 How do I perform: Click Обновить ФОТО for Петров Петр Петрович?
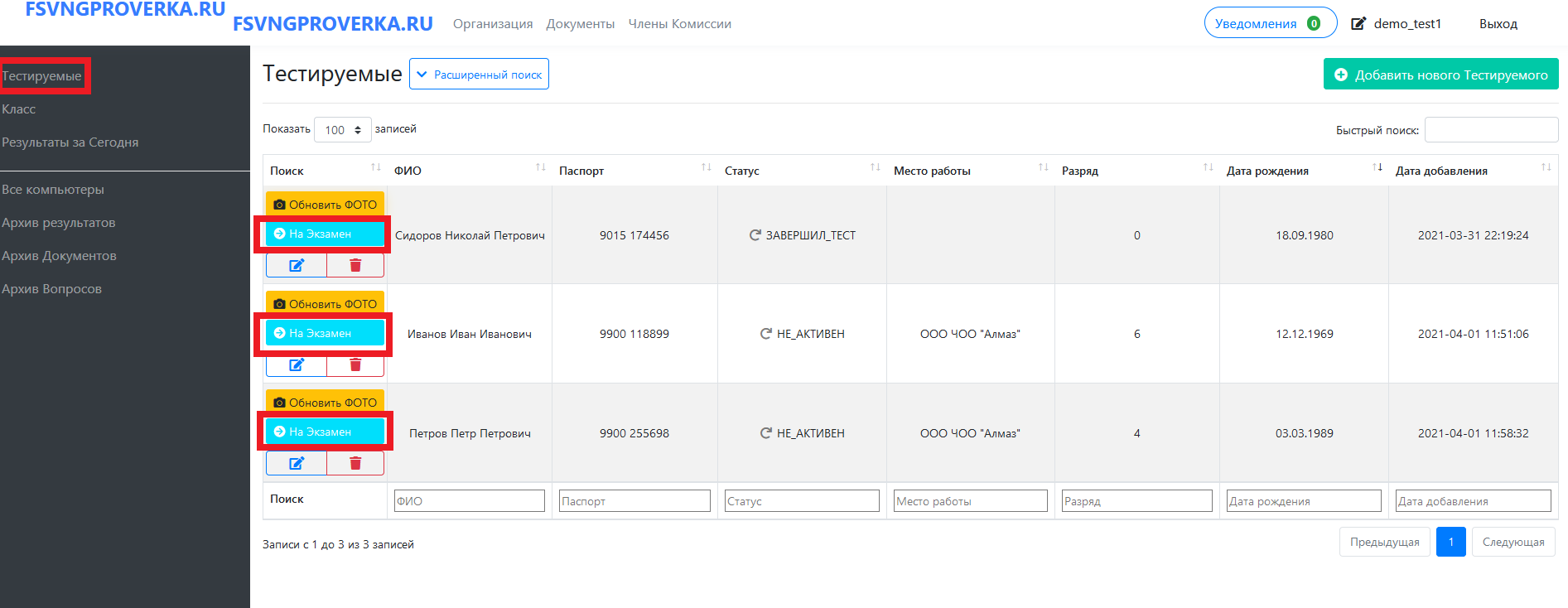325,402
